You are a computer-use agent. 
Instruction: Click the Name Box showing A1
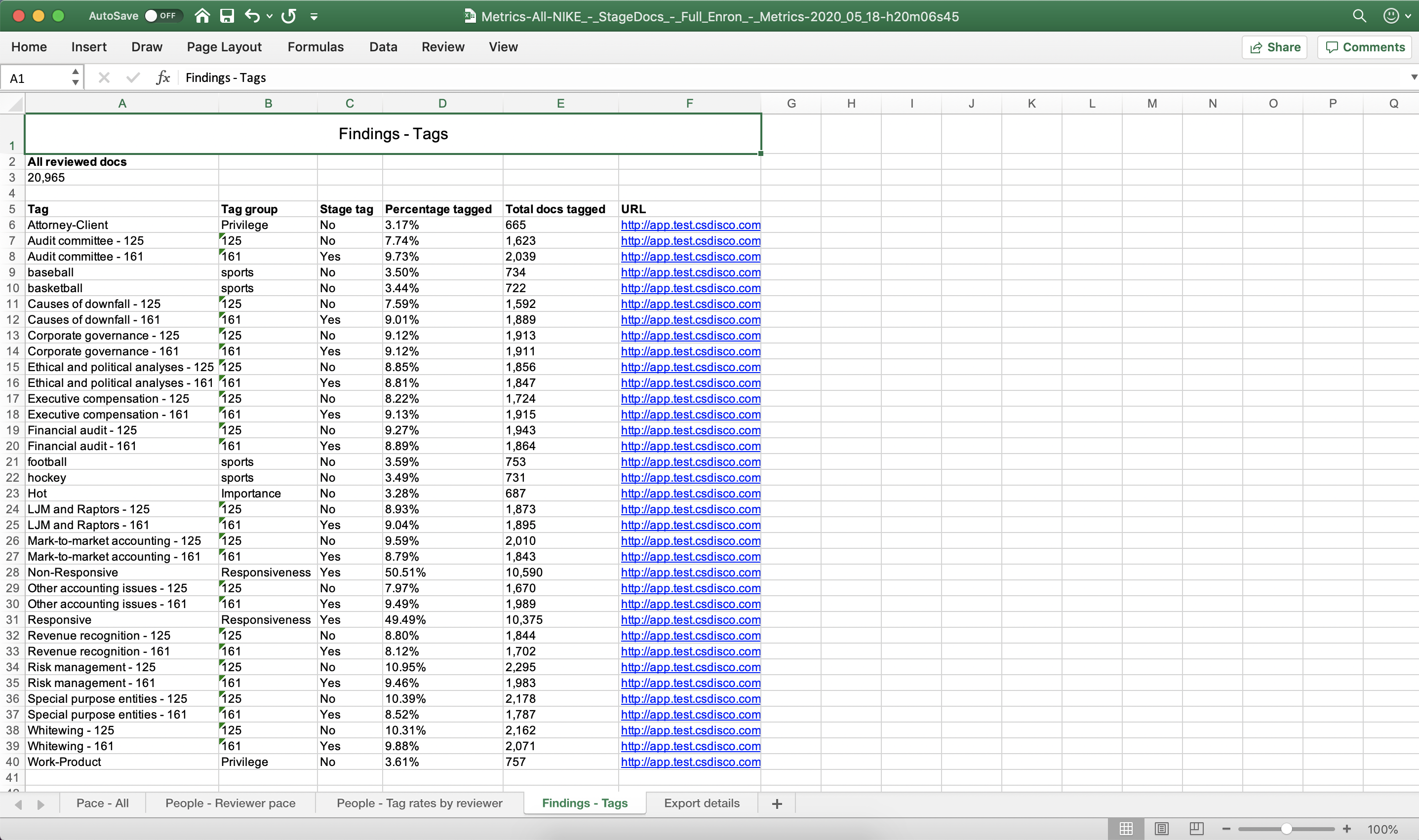[x=36, y=77]
